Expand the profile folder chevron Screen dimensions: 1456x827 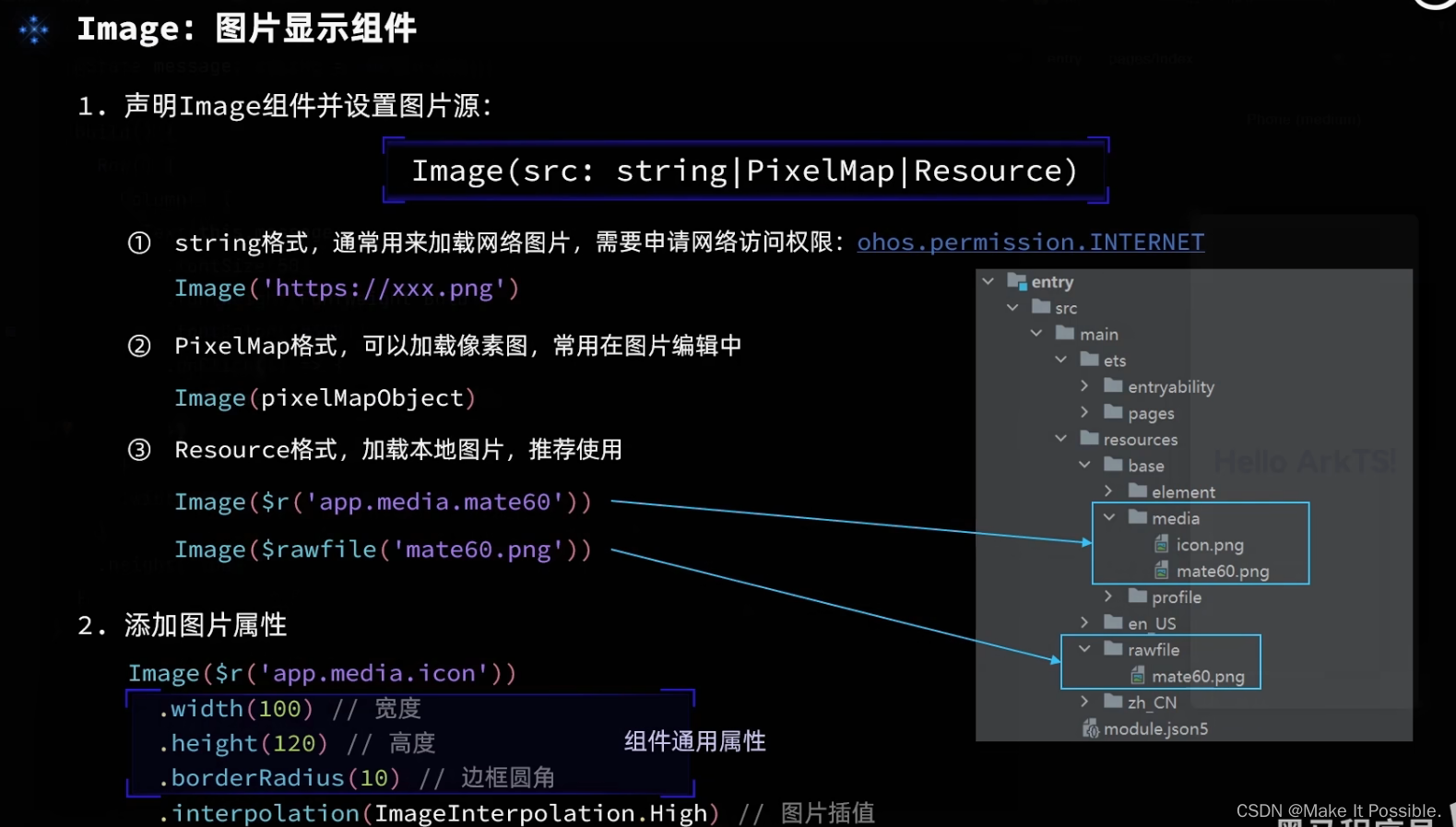(x=1108, y=597)
